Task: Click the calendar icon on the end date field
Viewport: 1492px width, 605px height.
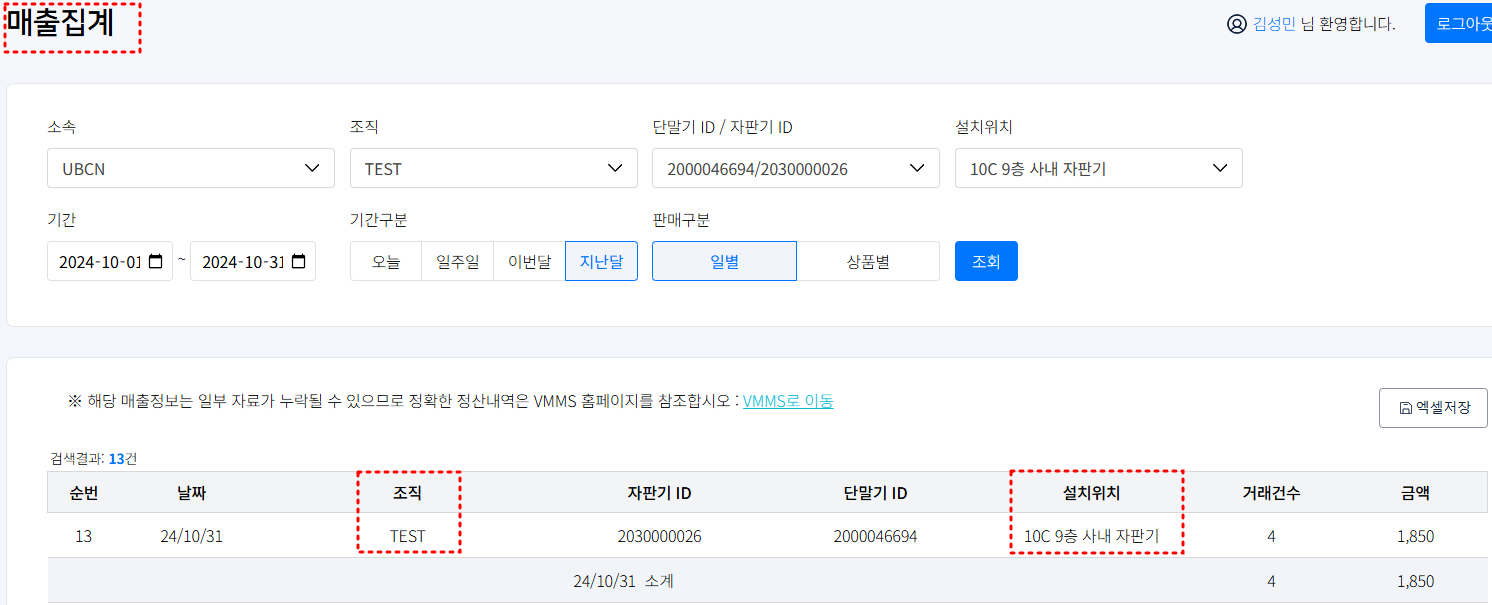Action: tap(298, 261)
